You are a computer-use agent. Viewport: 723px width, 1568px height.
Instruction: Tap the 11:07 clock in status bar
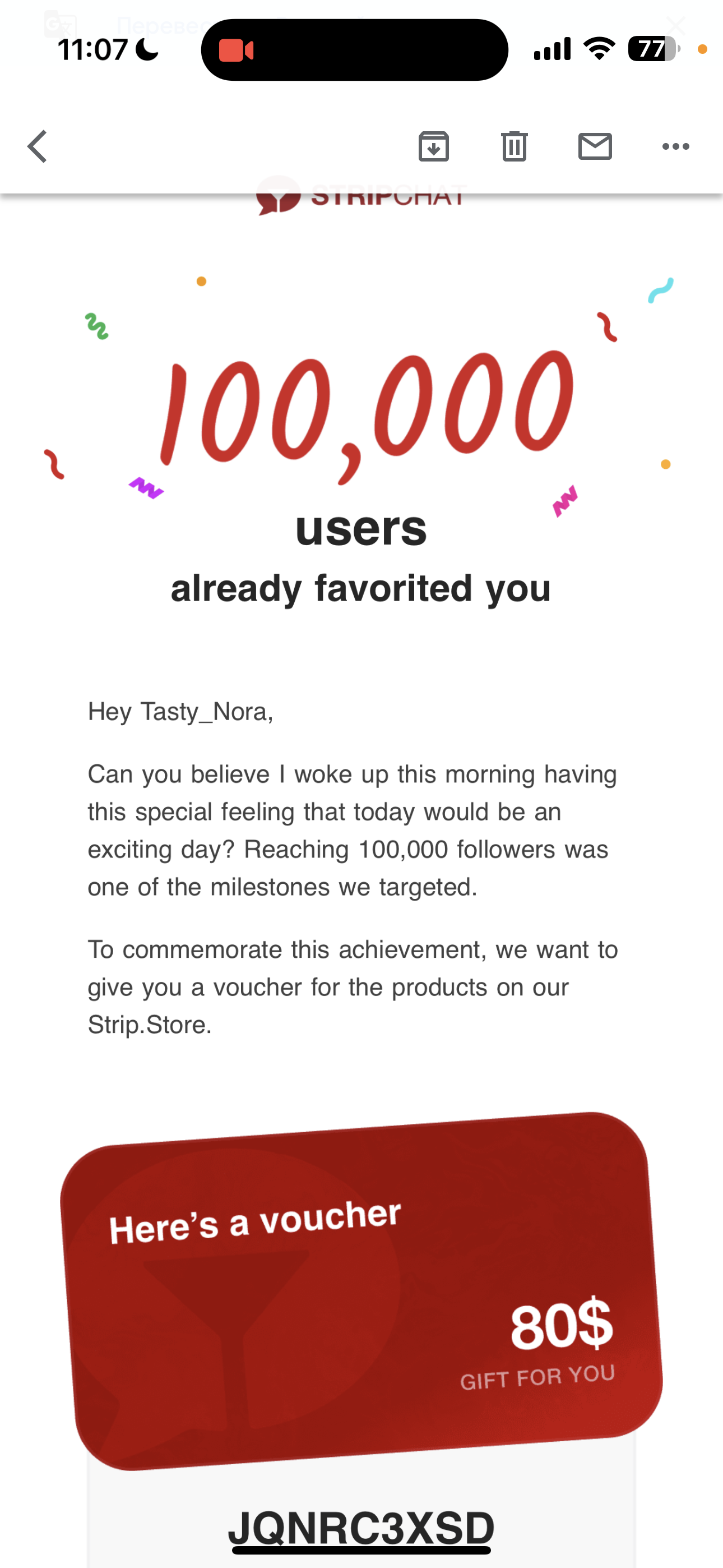[x=92, y=49]
